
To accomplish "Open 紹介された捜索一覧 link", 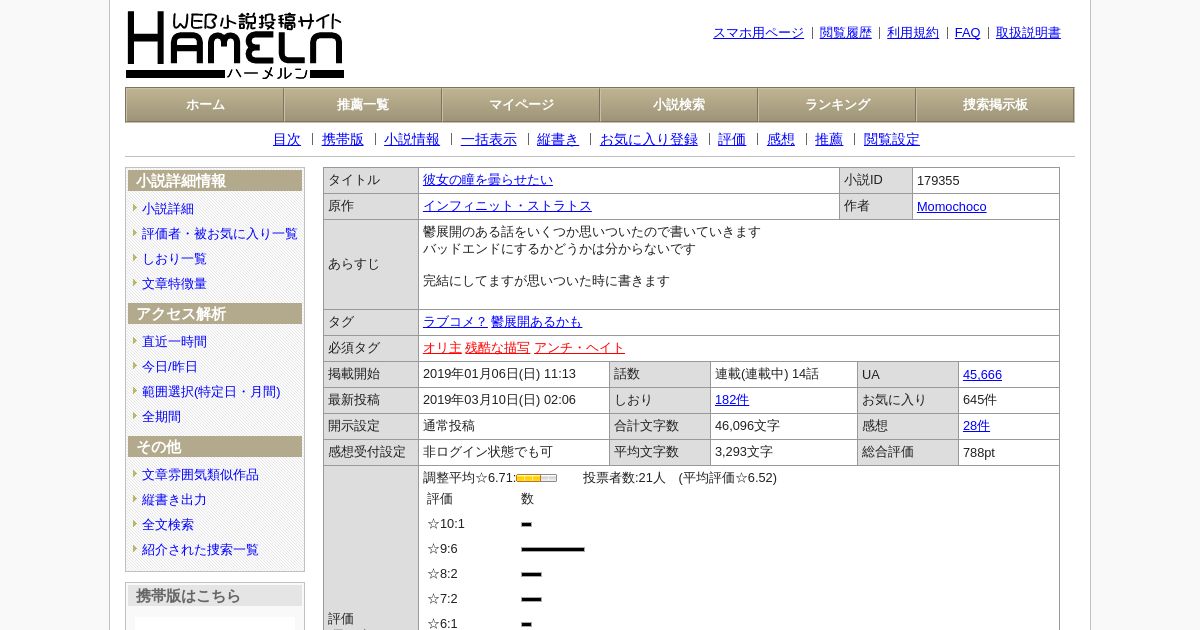I will click(x=200, y=550).
